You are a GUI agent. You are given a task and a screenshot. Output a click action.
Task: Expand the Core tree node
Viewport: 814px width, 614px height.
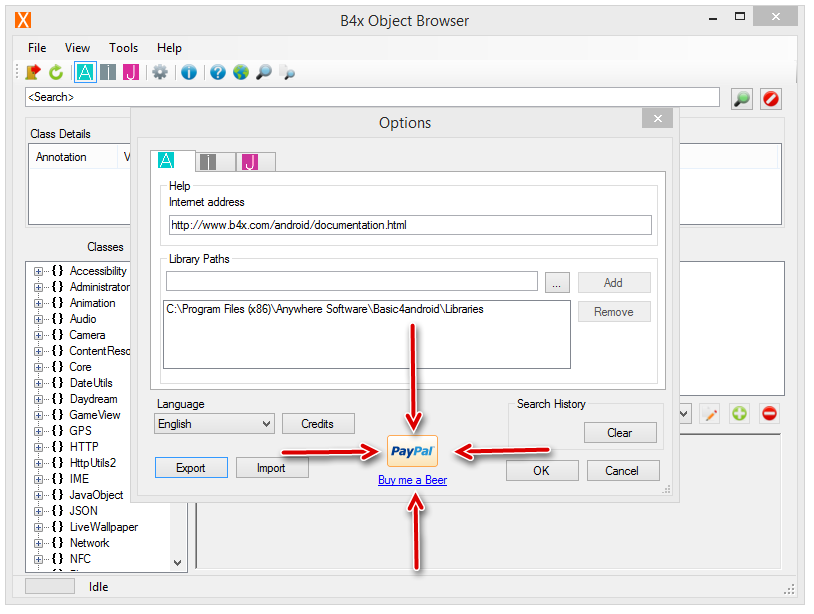[x=38, y=367]
